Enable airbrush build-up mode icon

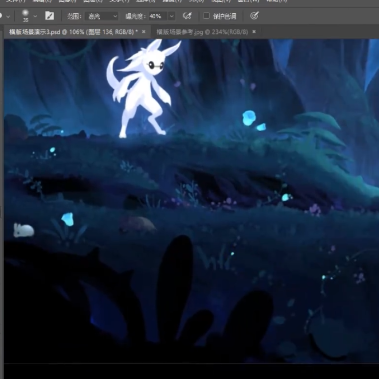pyautogui.click(x=187, y=16)
